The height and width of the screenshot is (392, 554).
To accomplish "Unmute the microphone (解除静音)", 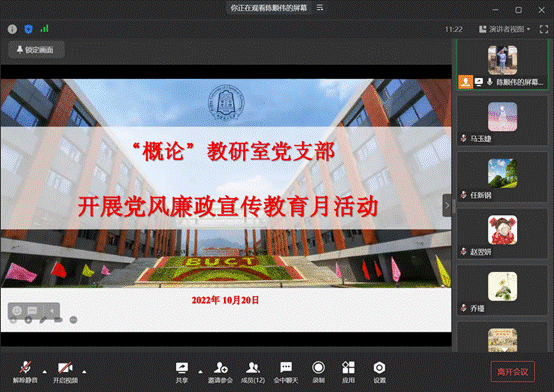I will pos(25,372).
